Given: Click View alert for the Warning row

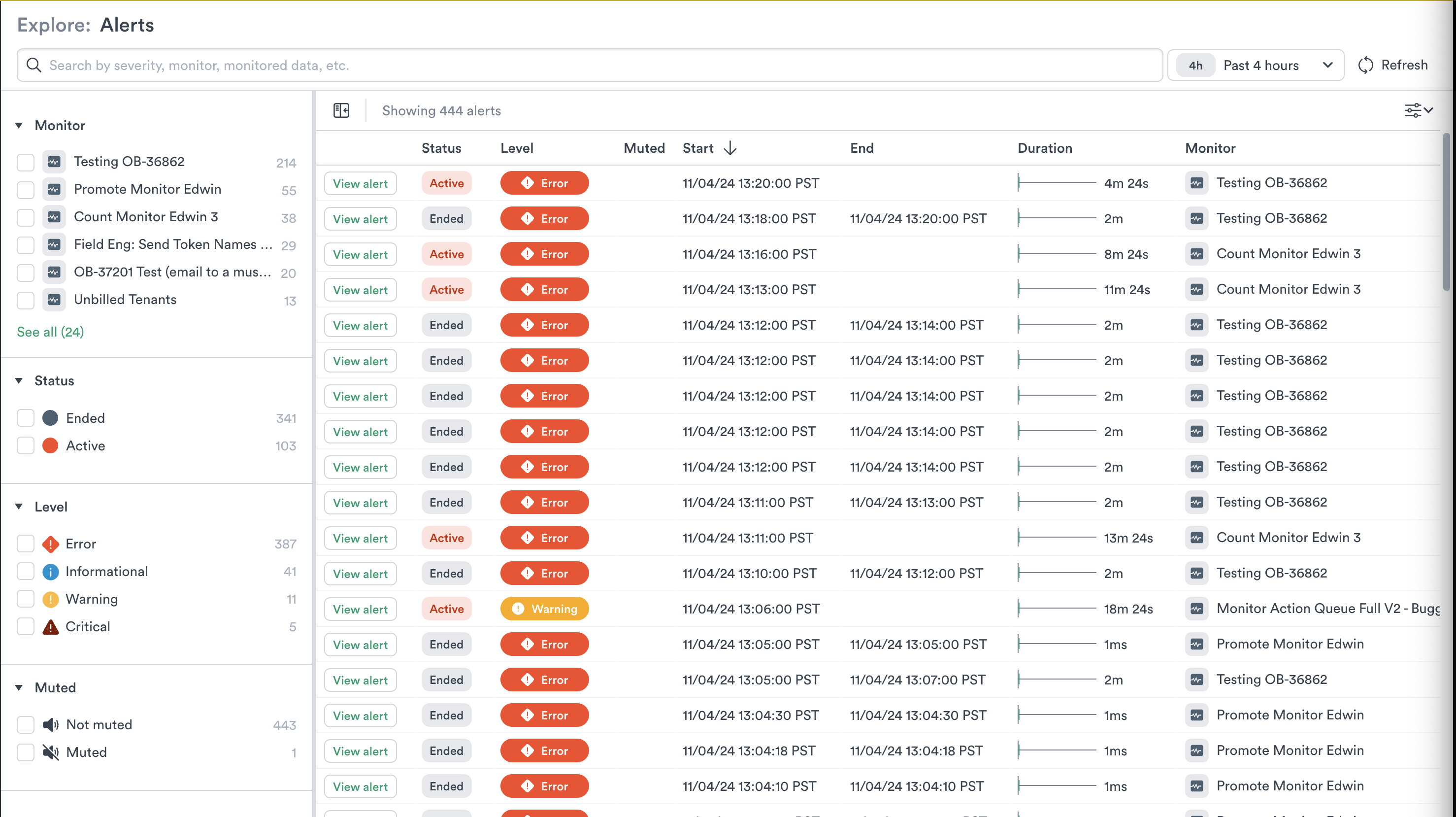Looking at the screenshot, I should pyautogui.click(x=360, y=609).
